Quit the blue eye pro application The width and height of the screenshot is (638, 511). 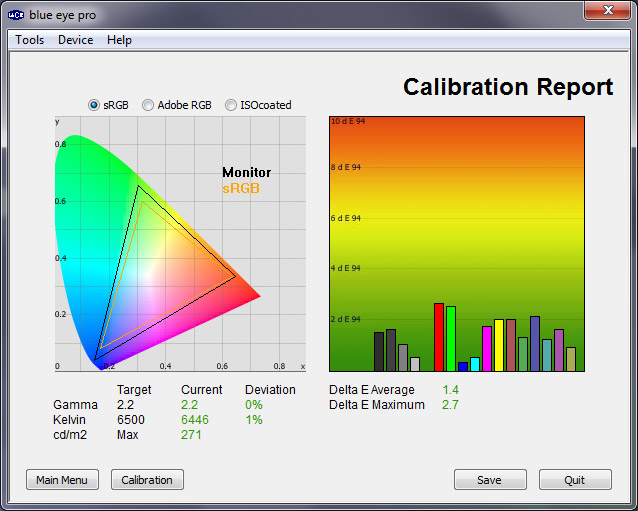(575, 480)
